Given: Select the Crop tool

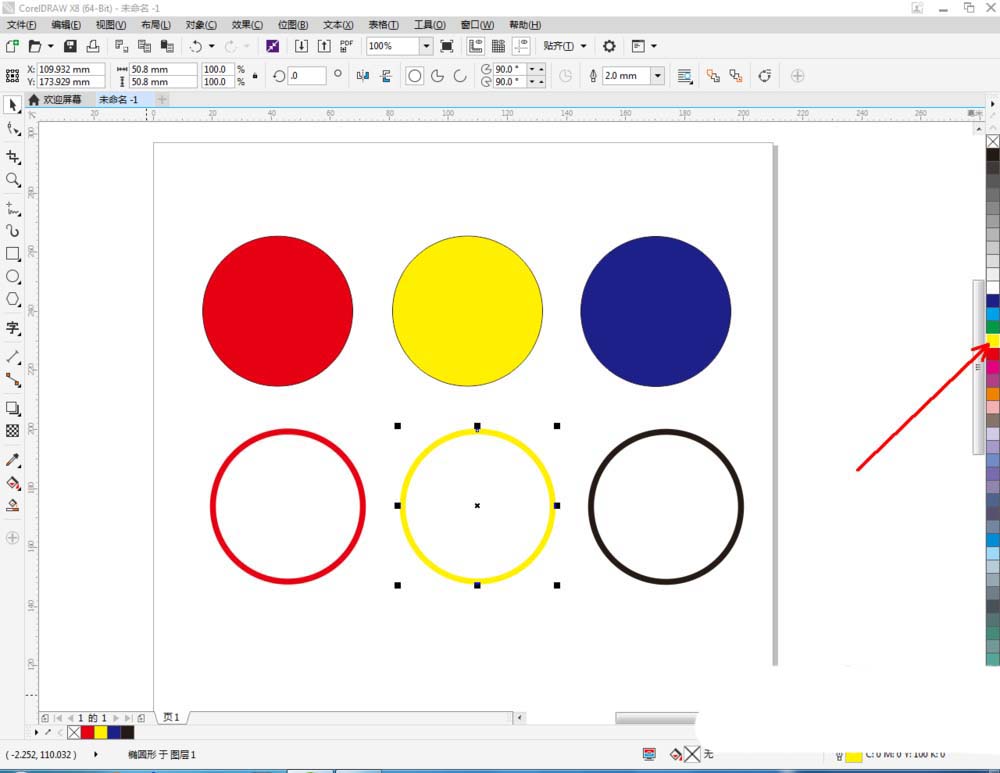Looking at the screenshot, I should coord(13,157).
